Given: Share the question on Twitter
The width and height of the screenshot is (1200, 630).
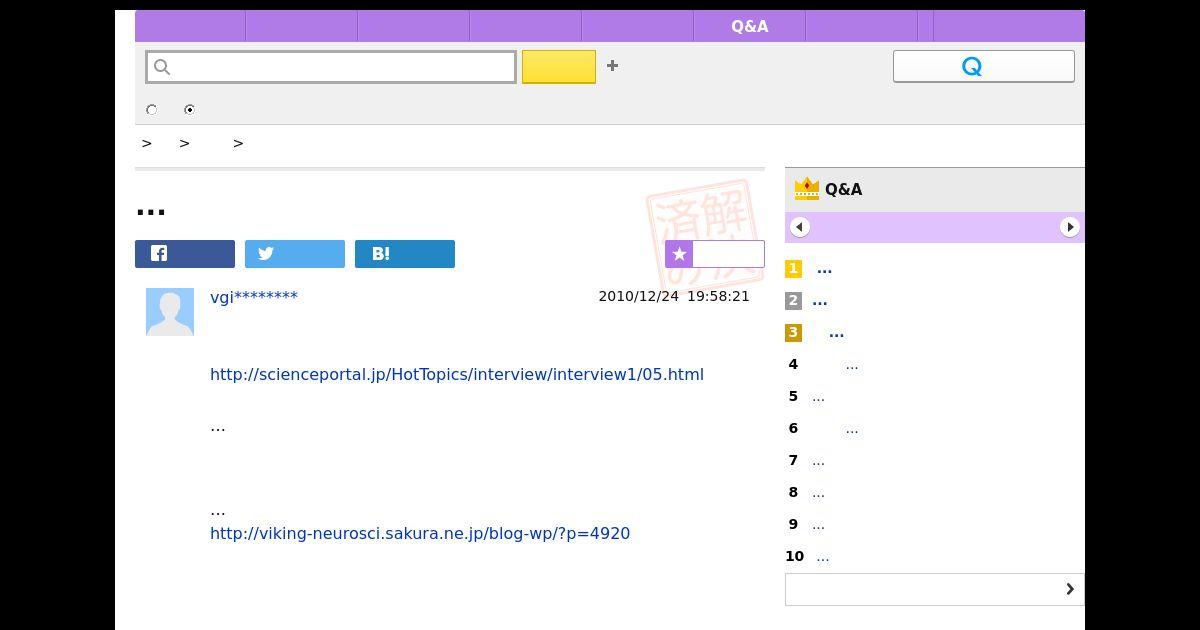Looking at the screenshot, I should pyautogui.click(x=295, y=254).
